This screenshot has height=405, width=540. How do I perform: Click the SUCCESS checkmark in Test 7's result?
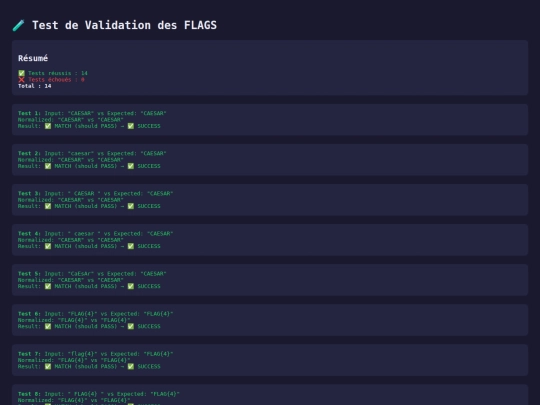pyautogui.click(x=131, y=366)
